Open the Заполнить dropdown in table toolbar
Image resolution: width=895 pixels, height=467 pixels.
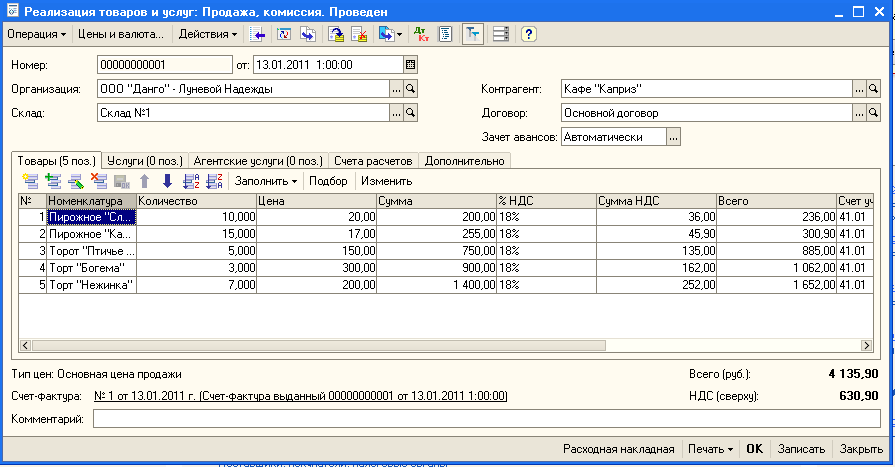tap(265, 181)
